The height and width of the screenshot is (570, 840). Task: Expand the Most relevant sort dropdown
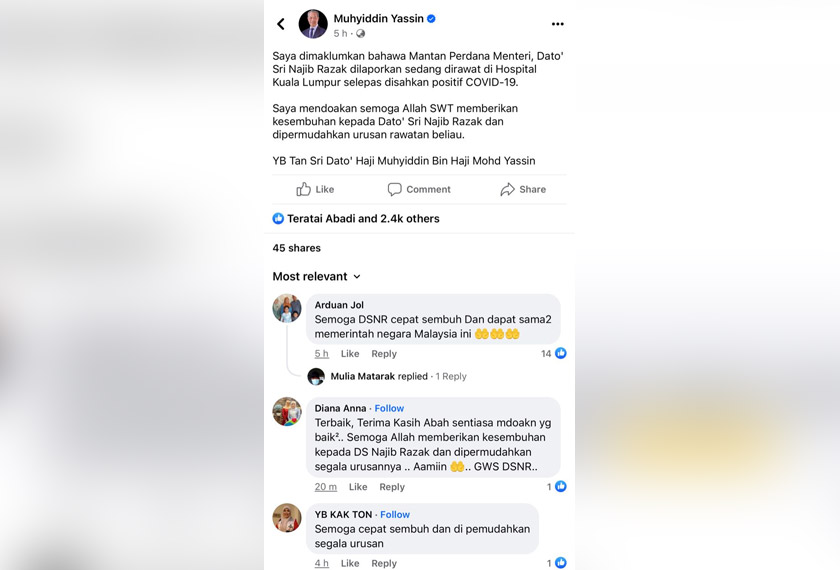316,276
